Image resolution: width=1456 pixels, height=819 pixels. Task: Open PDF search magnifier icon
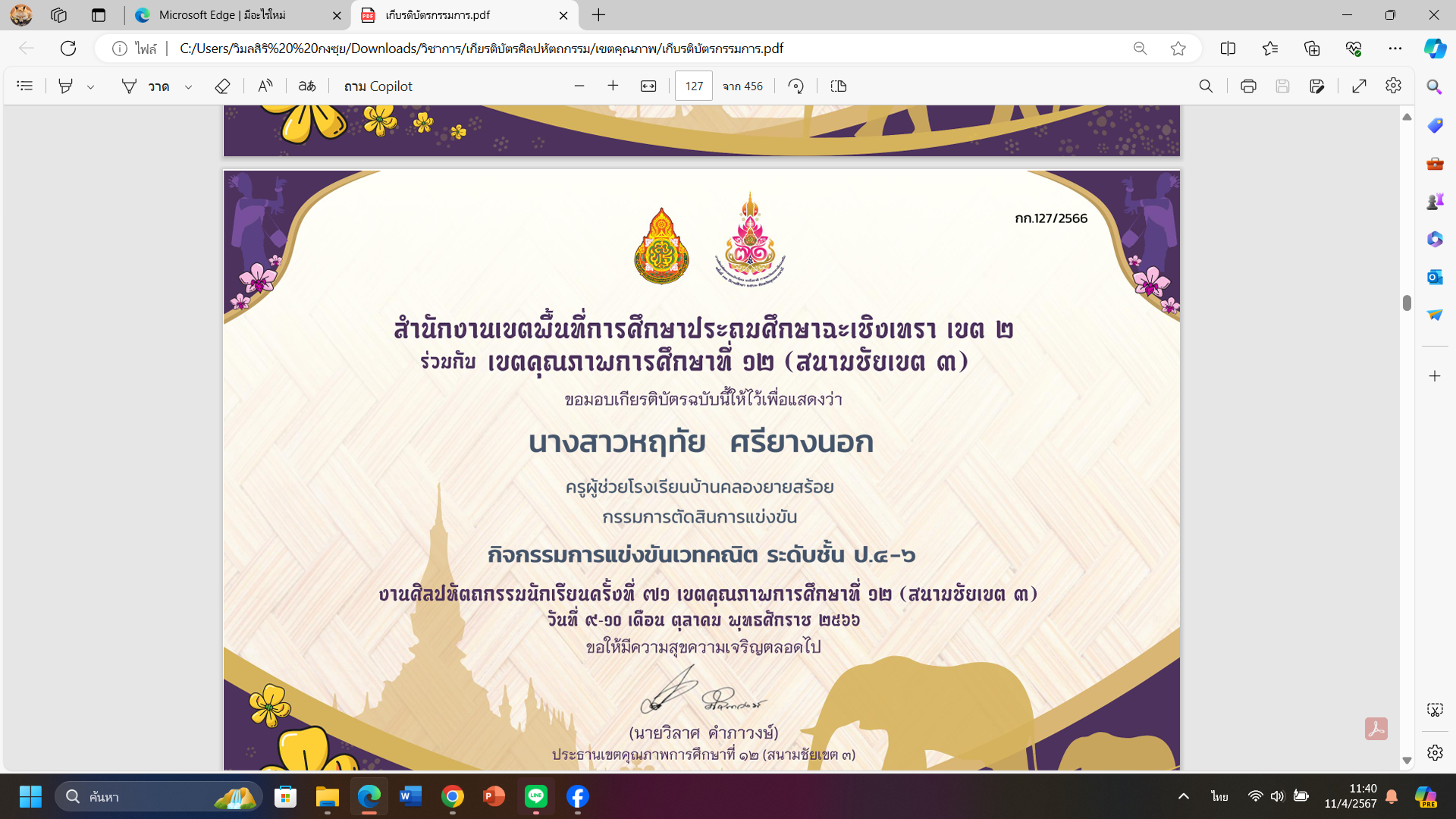pyautogui.click(x=1206, y=86)
